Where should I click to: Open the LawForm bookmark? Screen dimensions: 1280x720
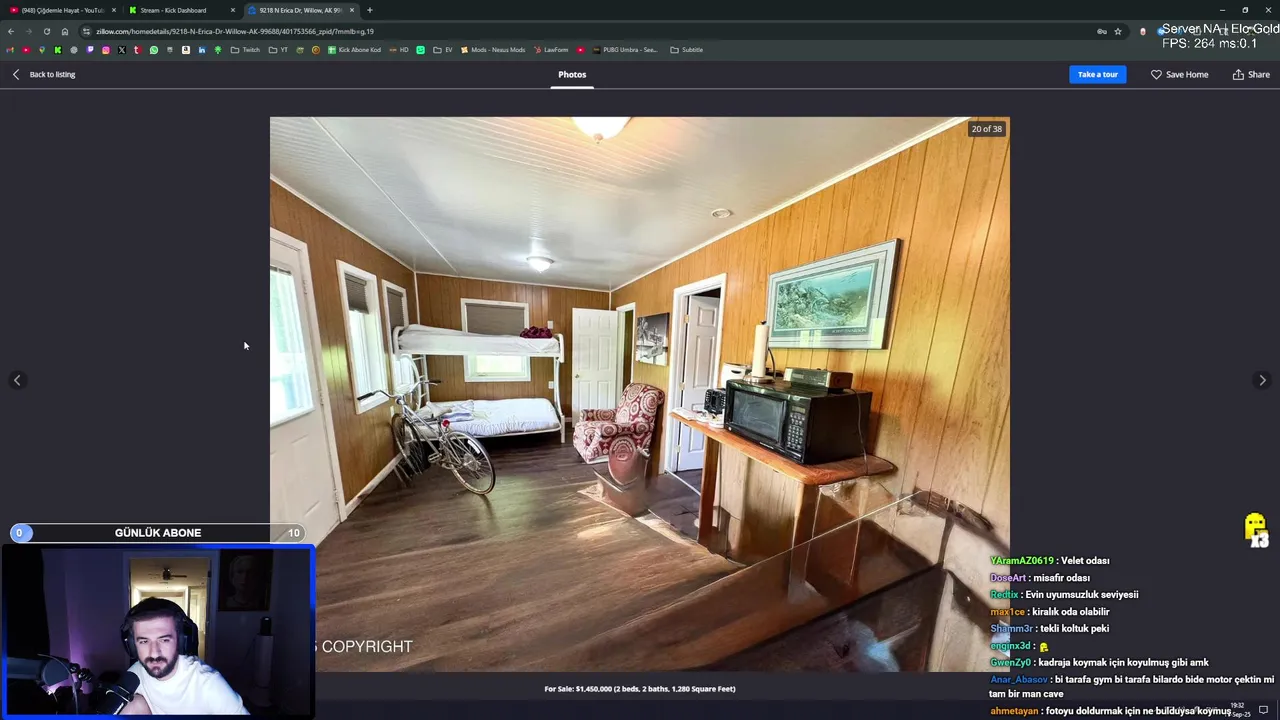(551, 49)
